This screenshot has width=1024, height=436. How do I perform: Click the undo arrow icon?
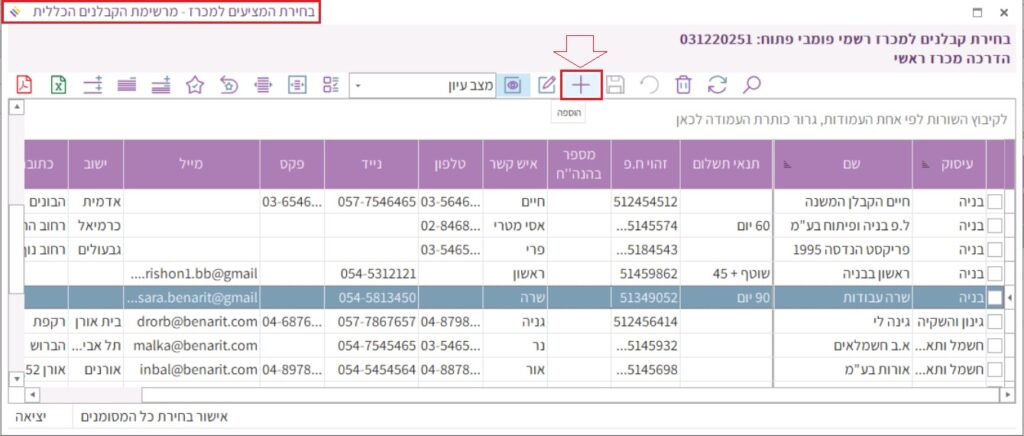tap(649, 85)
